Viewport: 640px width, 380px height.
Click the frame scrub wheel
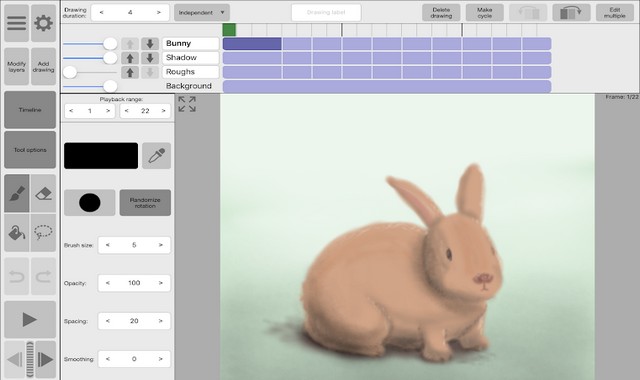[30, 360]
